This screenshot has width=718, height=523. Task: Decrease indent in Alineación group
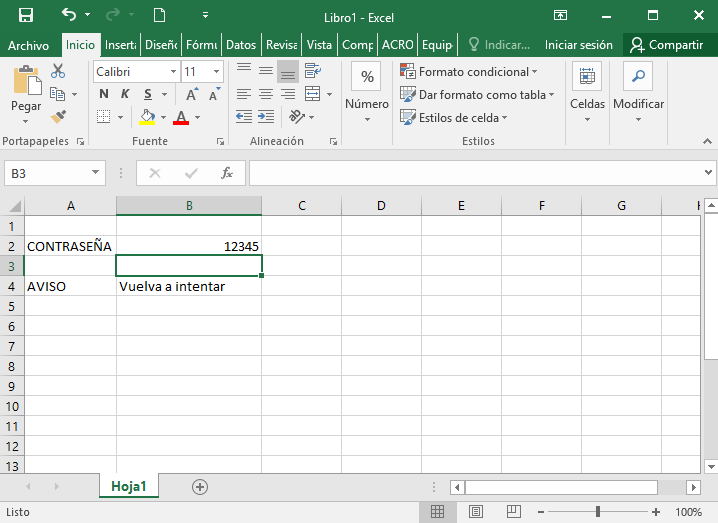[244, 117]
